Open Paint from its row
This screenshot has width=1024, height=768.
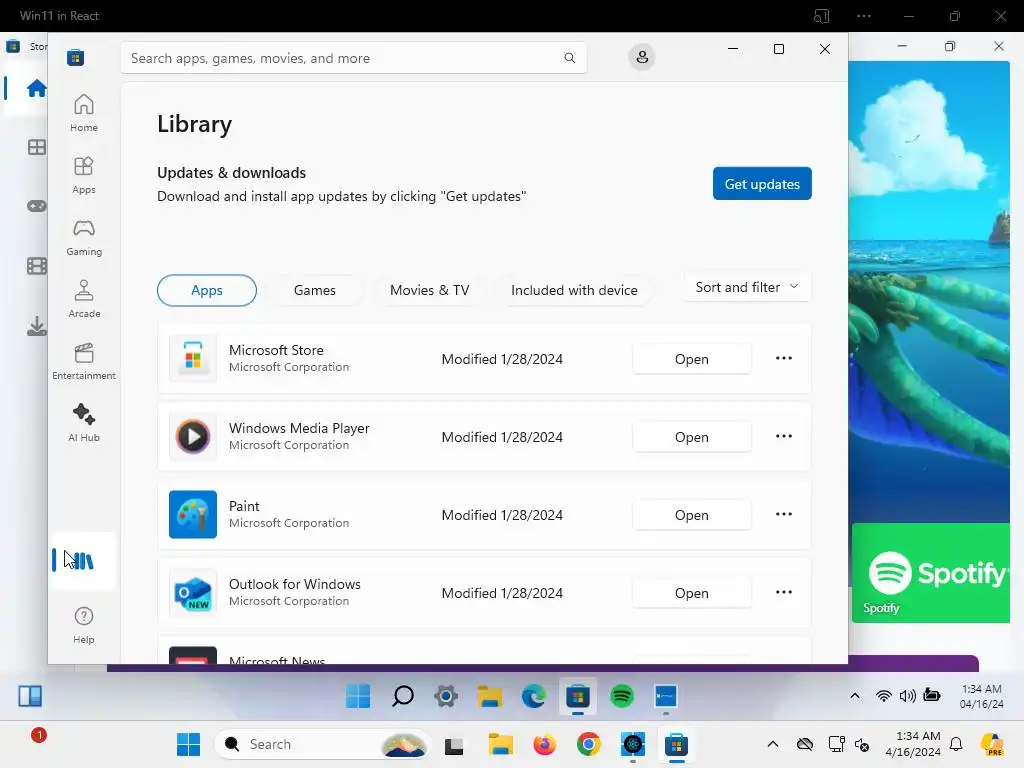(692, 515)
